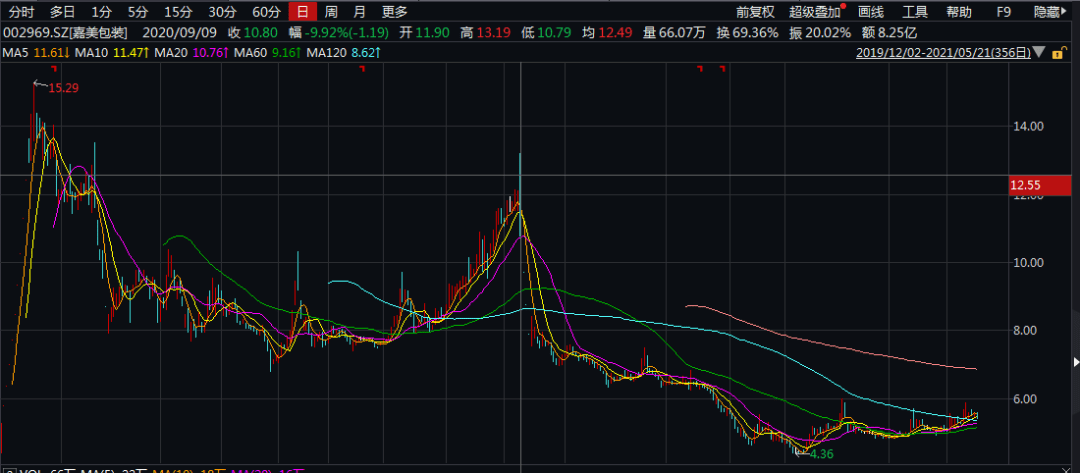Open 超级叠加 overlay feature
1080x473 pixels.
pos(815,12)
